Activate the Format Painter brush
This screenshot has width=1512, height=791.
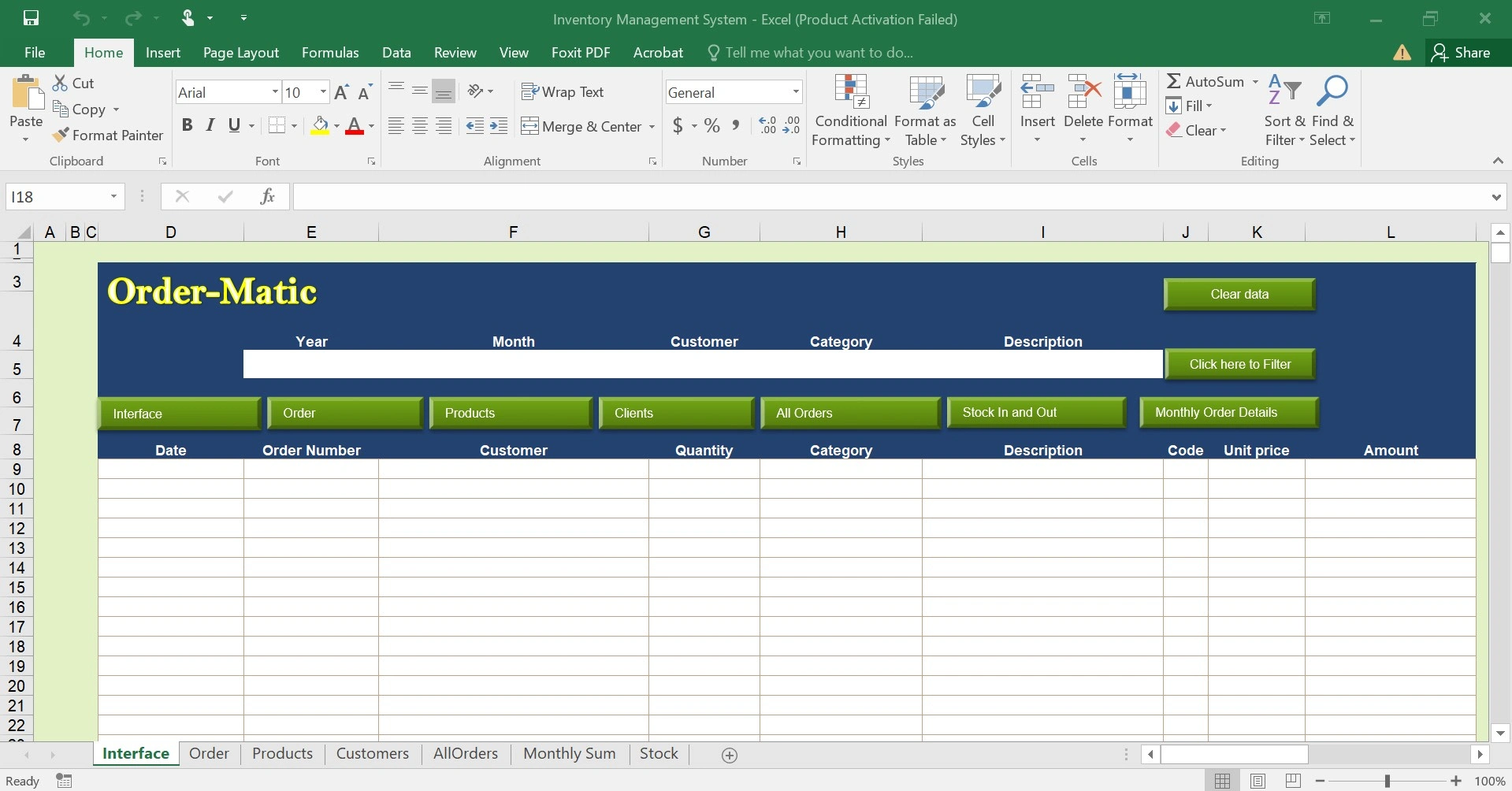[61, 135]
